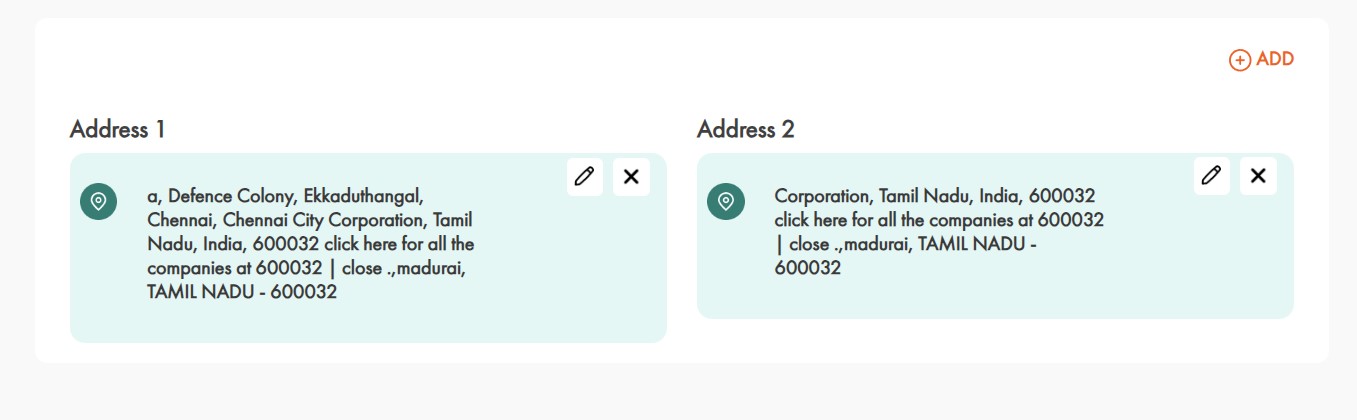Image resolution: width=1357 pixels, height=420 pixels.
Task: Click the Address 1 heading
Action: (x=117, y=129)
